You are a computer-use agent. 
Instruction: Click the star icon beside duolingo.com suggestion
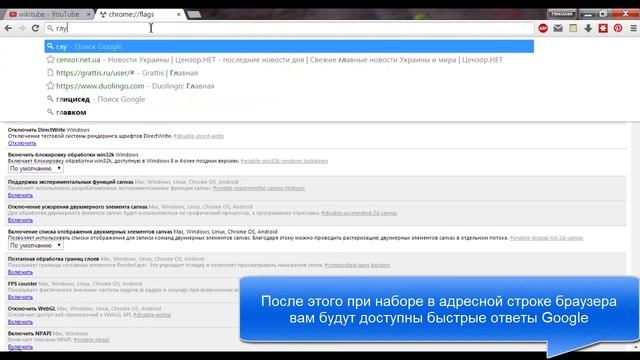click(50, 86)
